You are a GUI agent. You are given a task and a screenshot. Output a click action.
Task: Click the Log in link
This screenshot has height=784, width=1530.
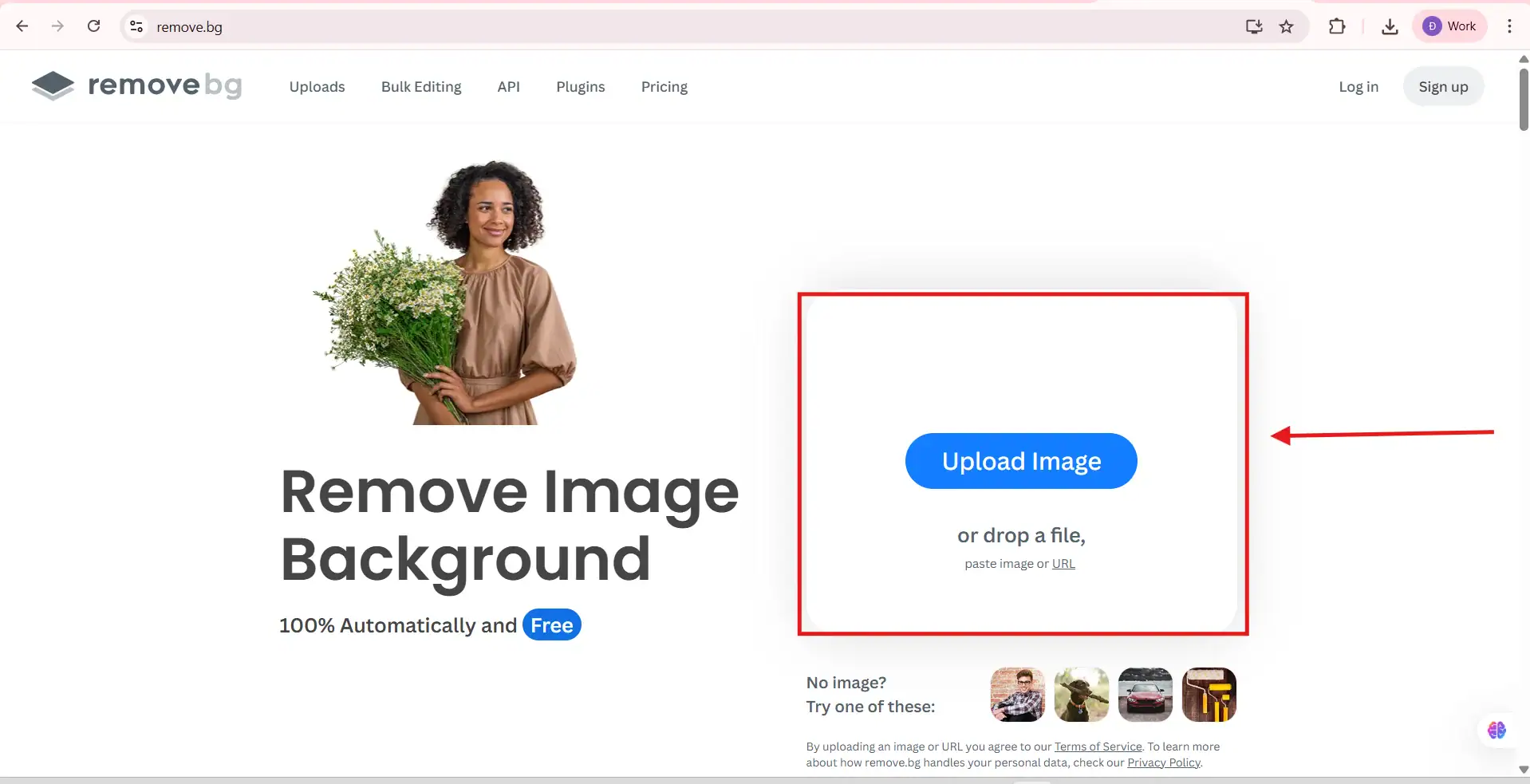(1358, 87)
